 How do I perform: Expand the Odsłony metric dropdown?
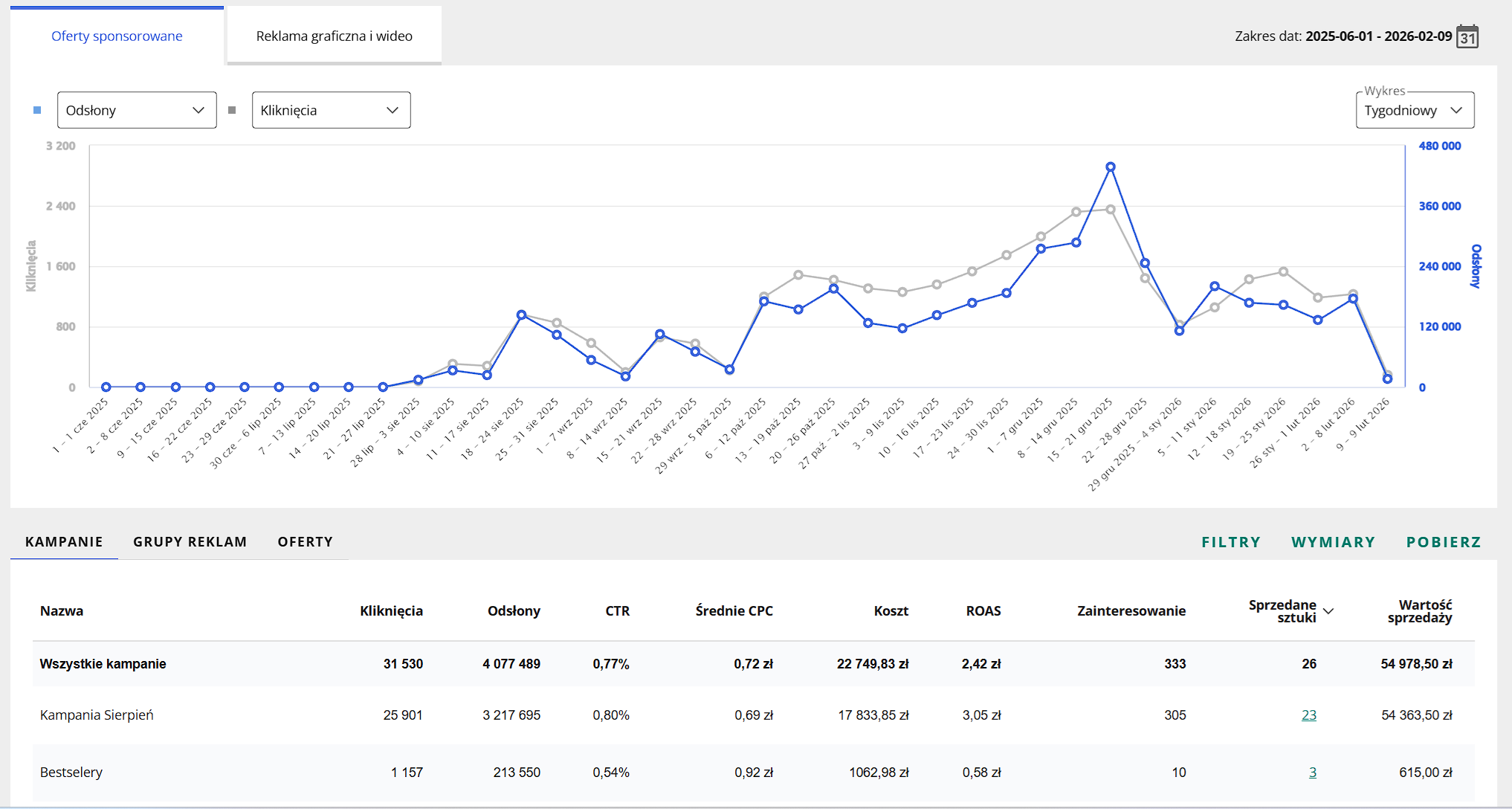(137, 110)
